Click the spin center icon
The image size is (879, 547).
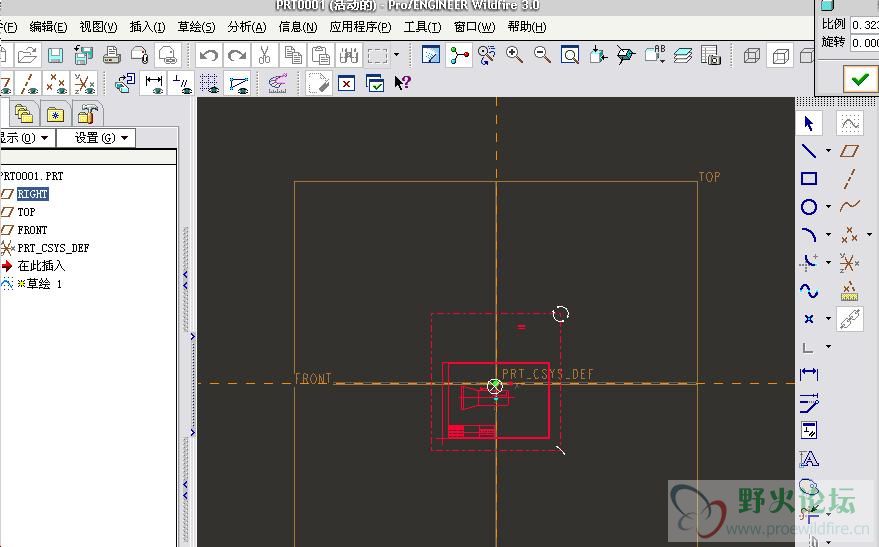pos(459,55)
